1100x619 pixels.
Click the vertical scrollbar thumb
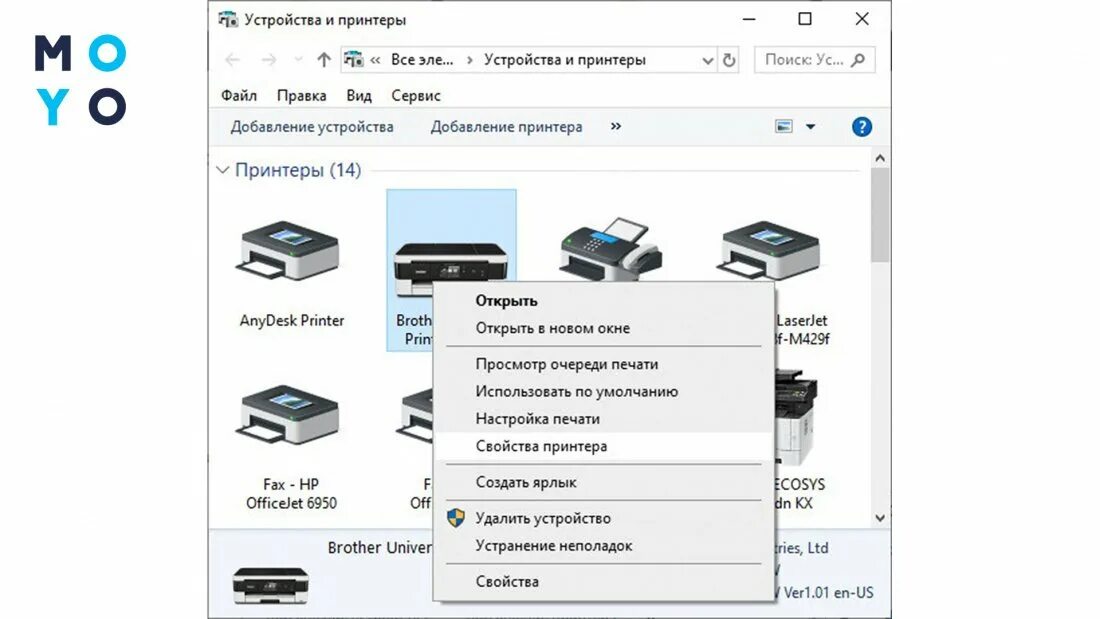click(880, 215)
